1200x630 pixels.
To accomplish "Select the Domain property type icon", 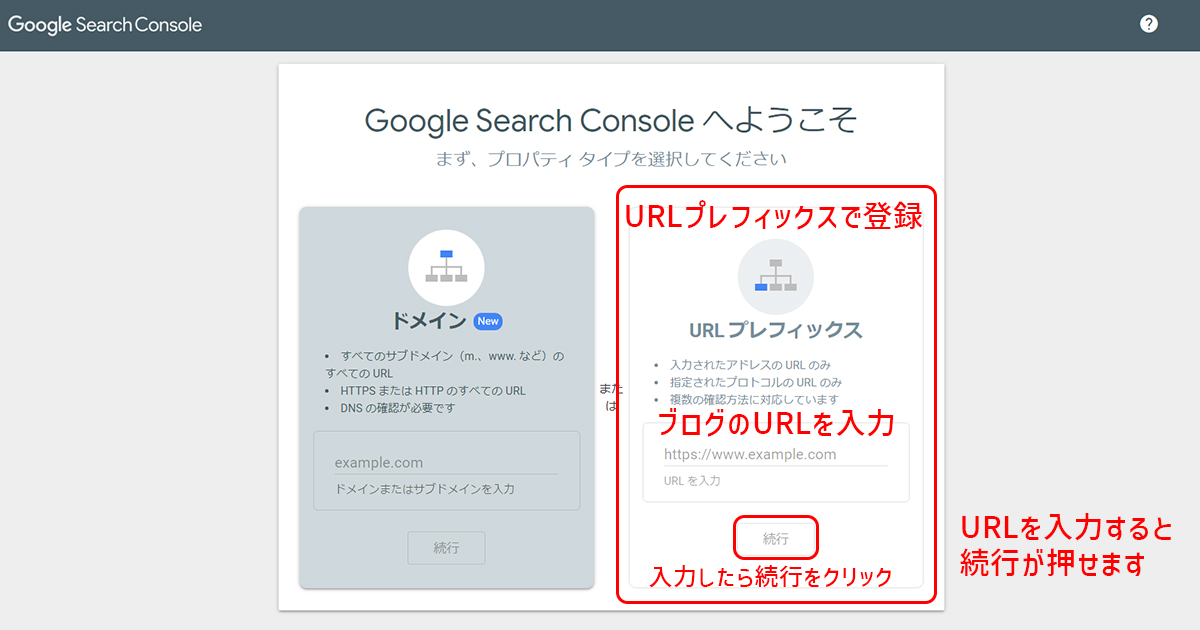I will 446,267.
